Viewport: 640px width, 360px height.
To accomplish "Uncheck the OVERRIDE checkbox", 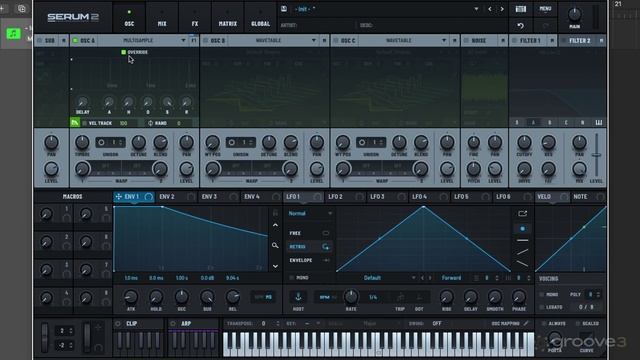I will [123, 52].
